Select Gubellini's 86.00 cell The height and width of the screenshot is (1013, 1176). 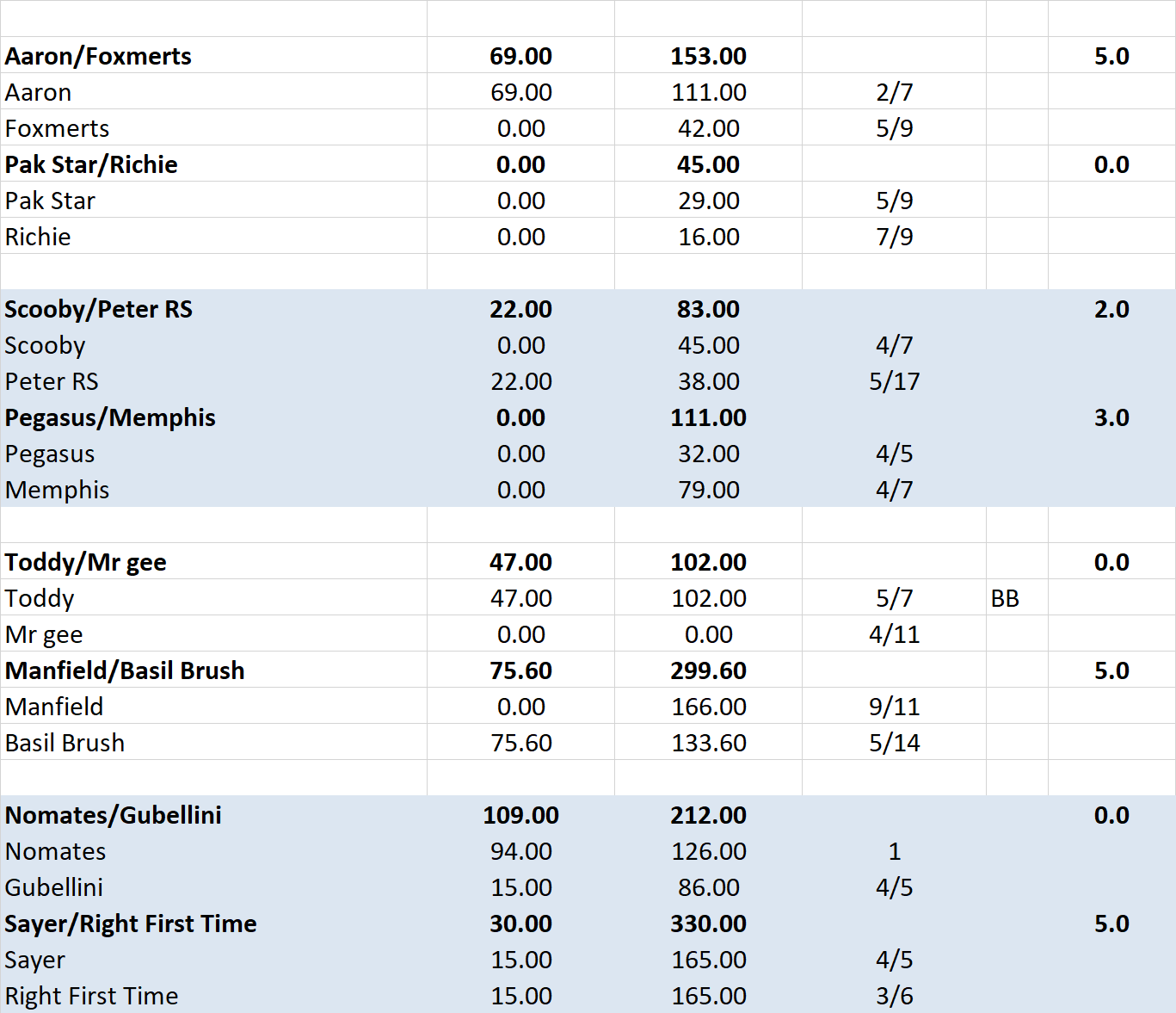click(708, 887)
